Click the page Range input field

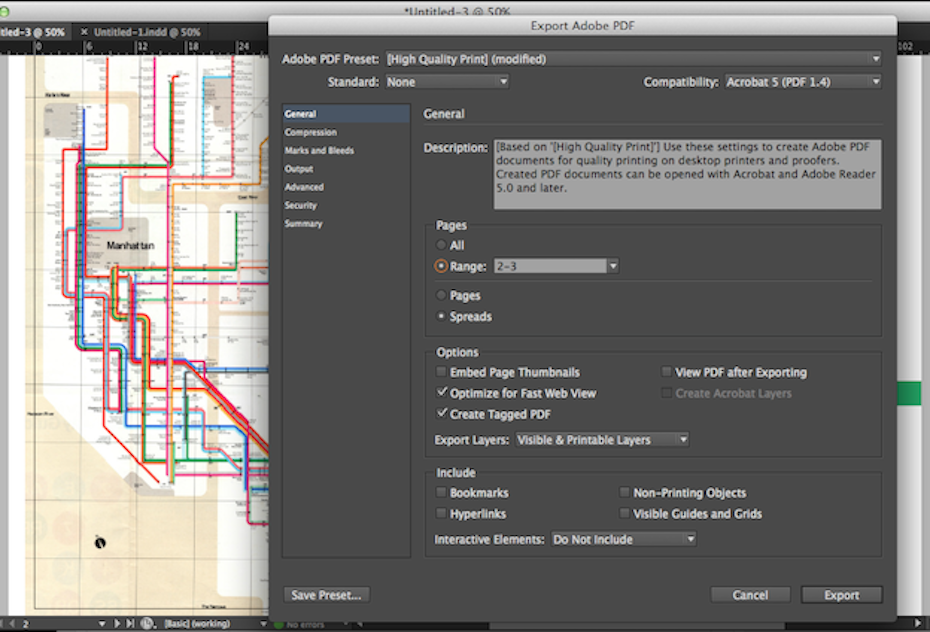549,267
